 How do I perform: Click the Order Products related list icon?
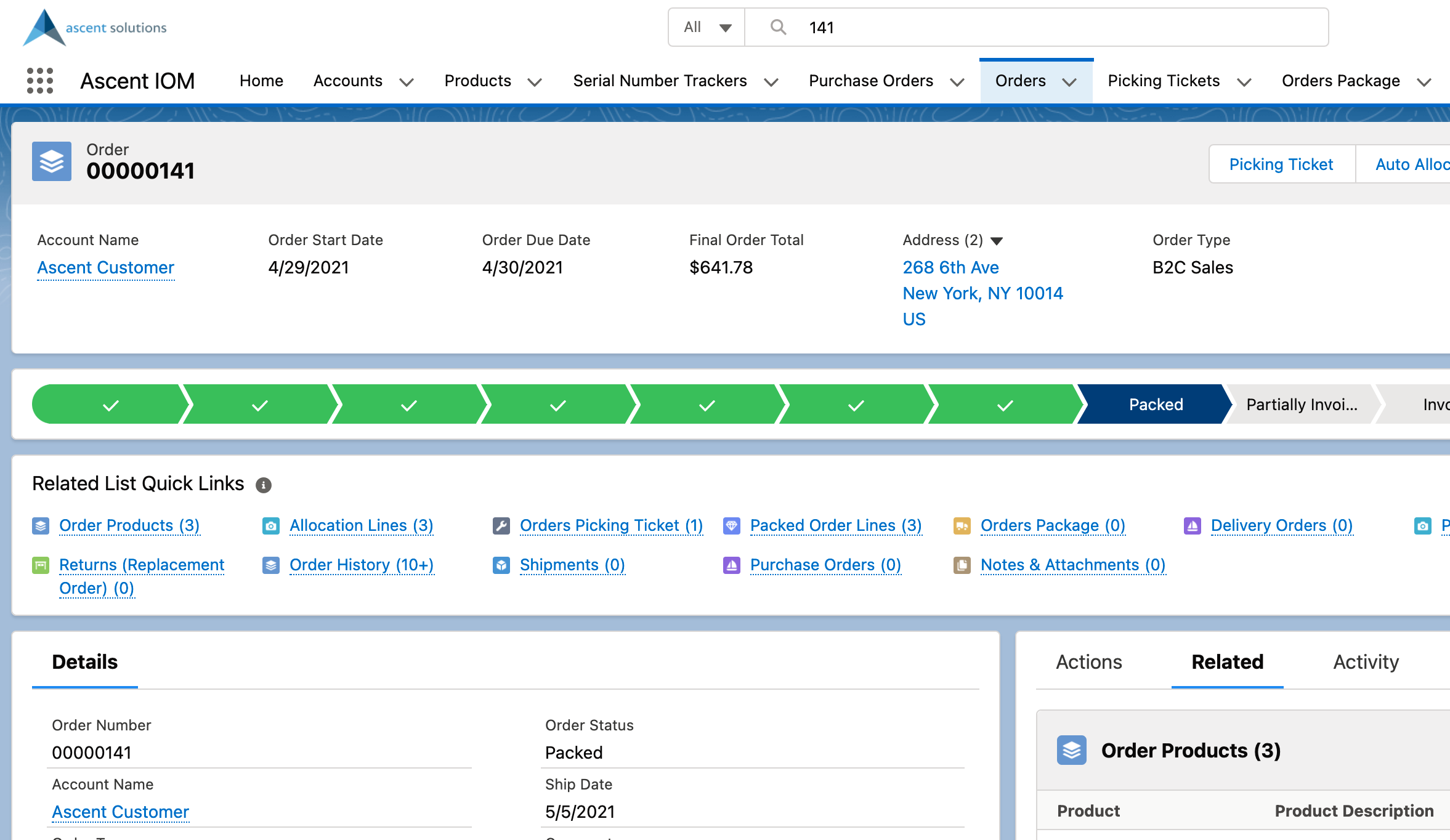[1072, 750]
